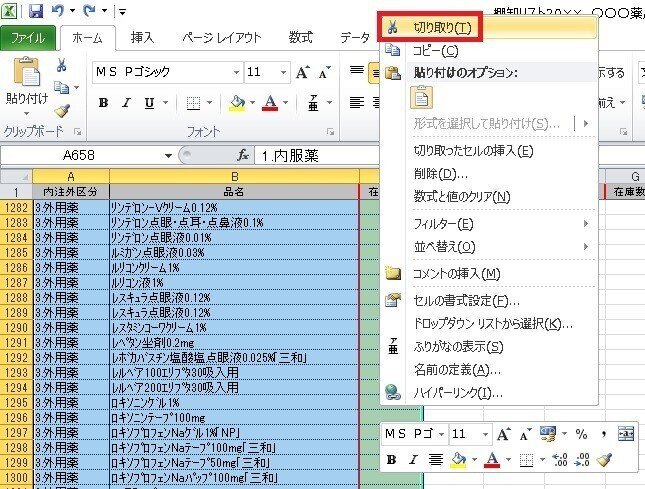The image size is (645, 489).
Task: Click the Format Painter brush in ribbon
Action: pyautogui.click(x=62, y=110)
